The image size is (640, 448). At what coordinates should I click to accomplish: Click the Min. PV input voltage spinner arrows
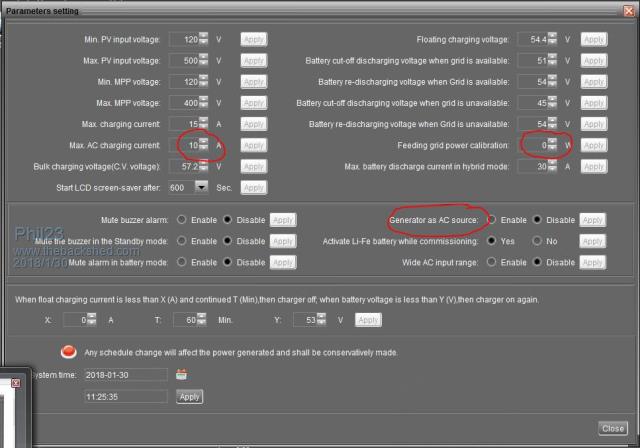pos(204,39)
